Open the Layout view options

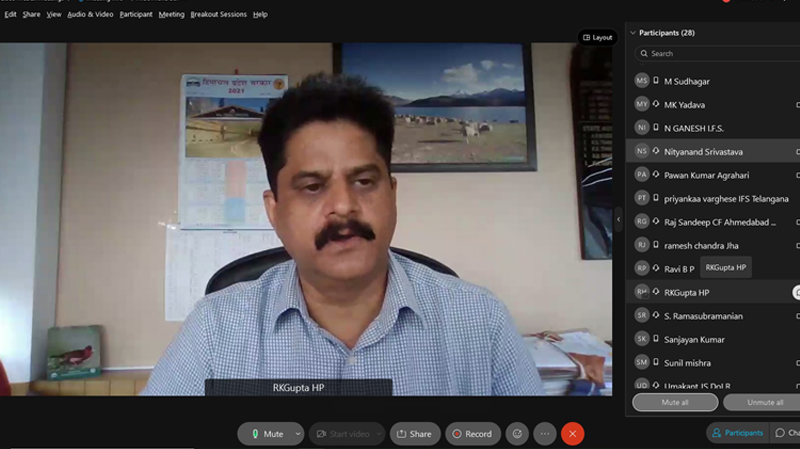click(x=597, y=37)
